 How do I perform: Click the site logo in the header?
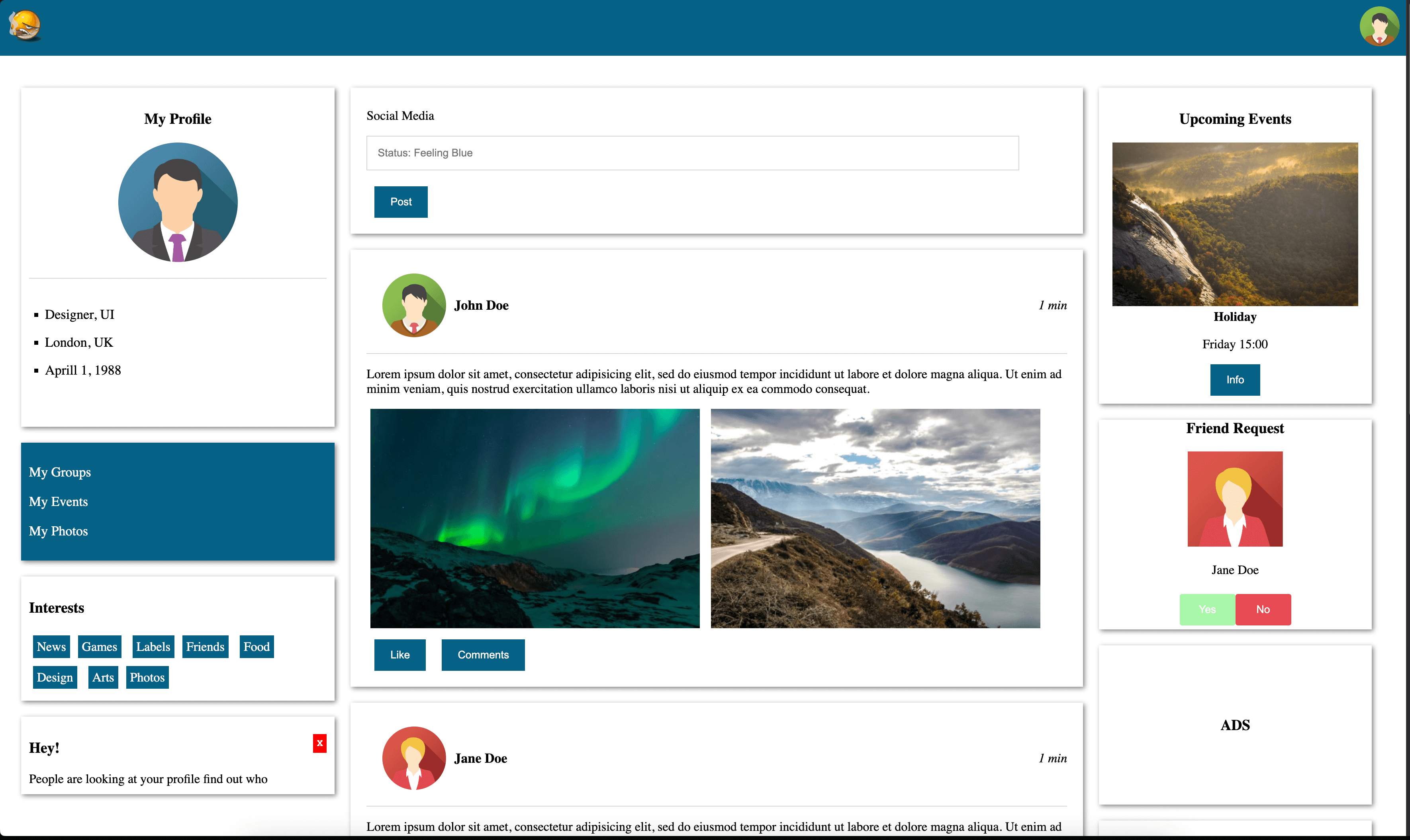point(24,26)
